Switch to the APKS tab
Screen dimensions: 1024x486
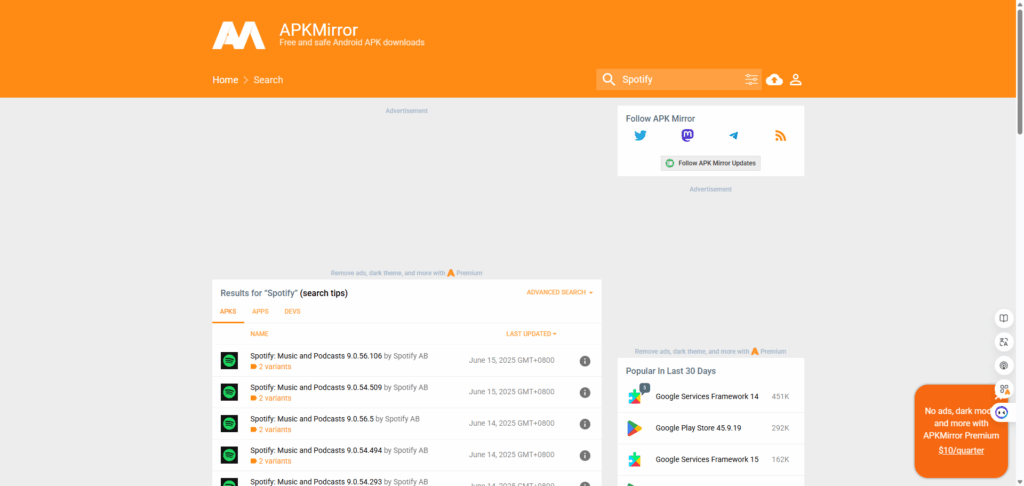(x=228, y=312)
